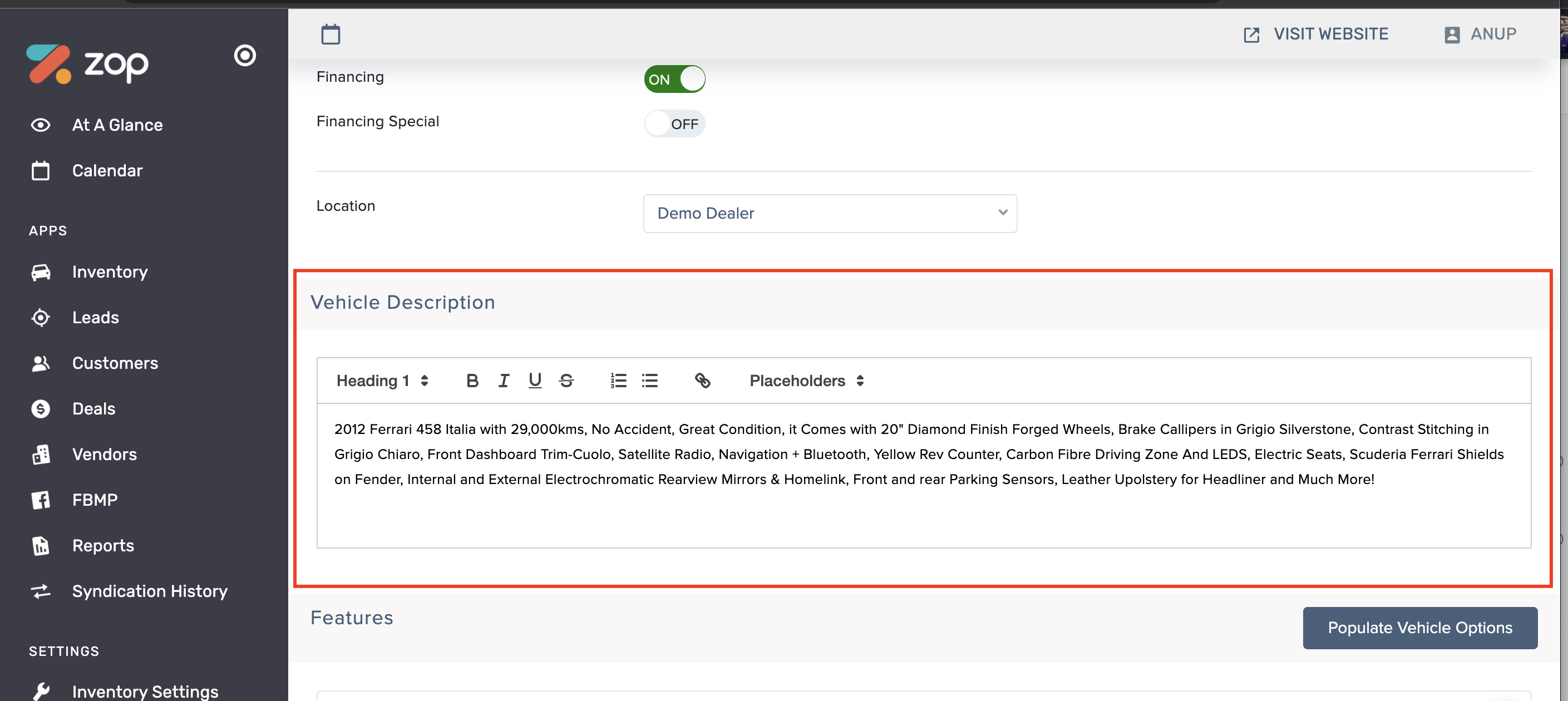Apply italic formatting in editor toolbar
The height and width of the screenshot is (701, 1568).
point(504,381)
